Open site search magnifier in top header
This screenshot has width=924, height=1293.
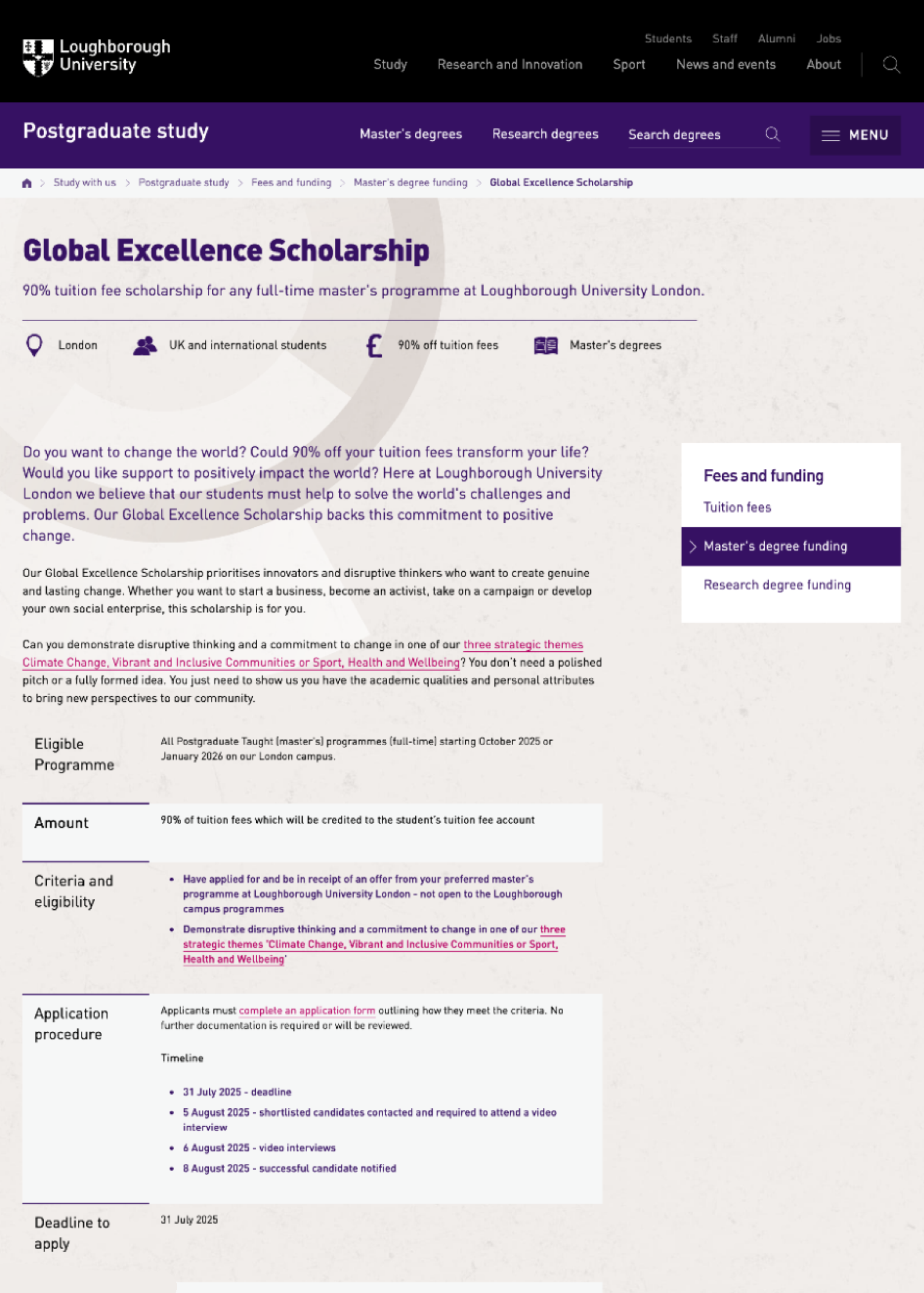pyautogui.click(x=891, y=64)
